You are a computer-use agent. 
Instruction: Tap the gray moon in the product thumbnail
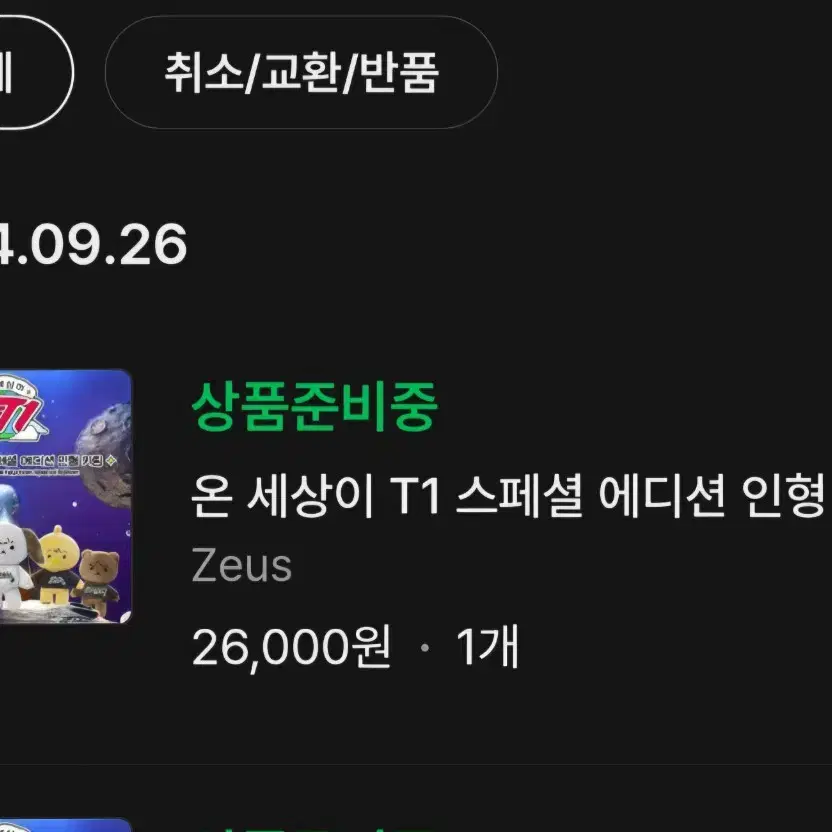[105, 454]
